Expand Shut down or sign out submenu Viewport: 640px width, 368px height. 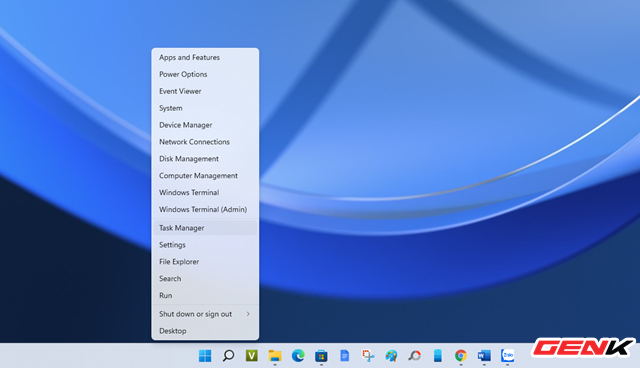click(205, 314)
